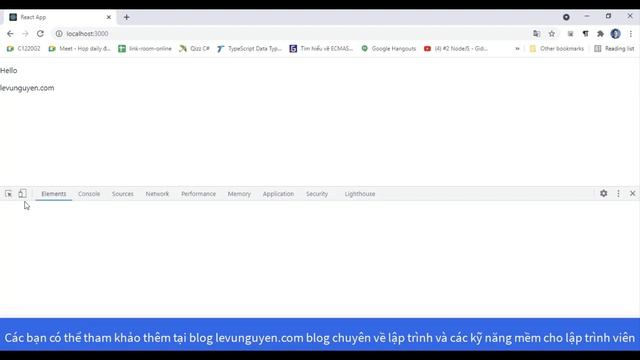
Task: Click the extension icon left of the paragraph-mark icon
Action: coord(570,34)
